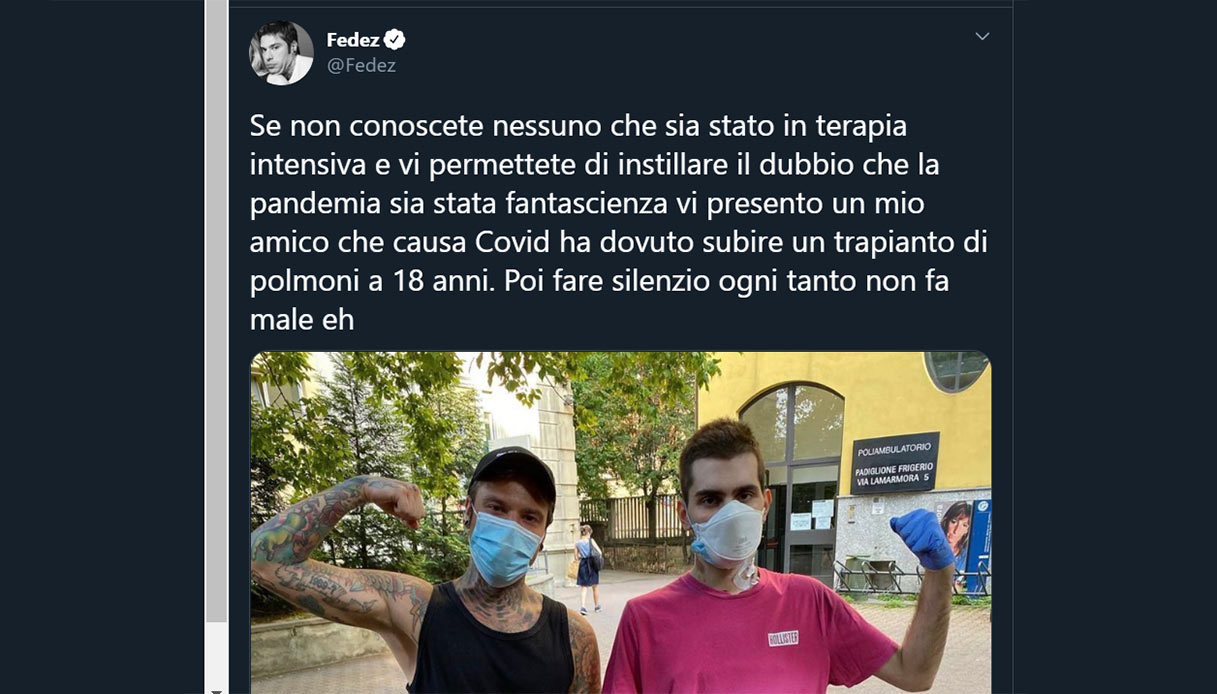Visit the @Fedez handle link
Viewport: 1217px width, 694px height.
tap(361, 66)
